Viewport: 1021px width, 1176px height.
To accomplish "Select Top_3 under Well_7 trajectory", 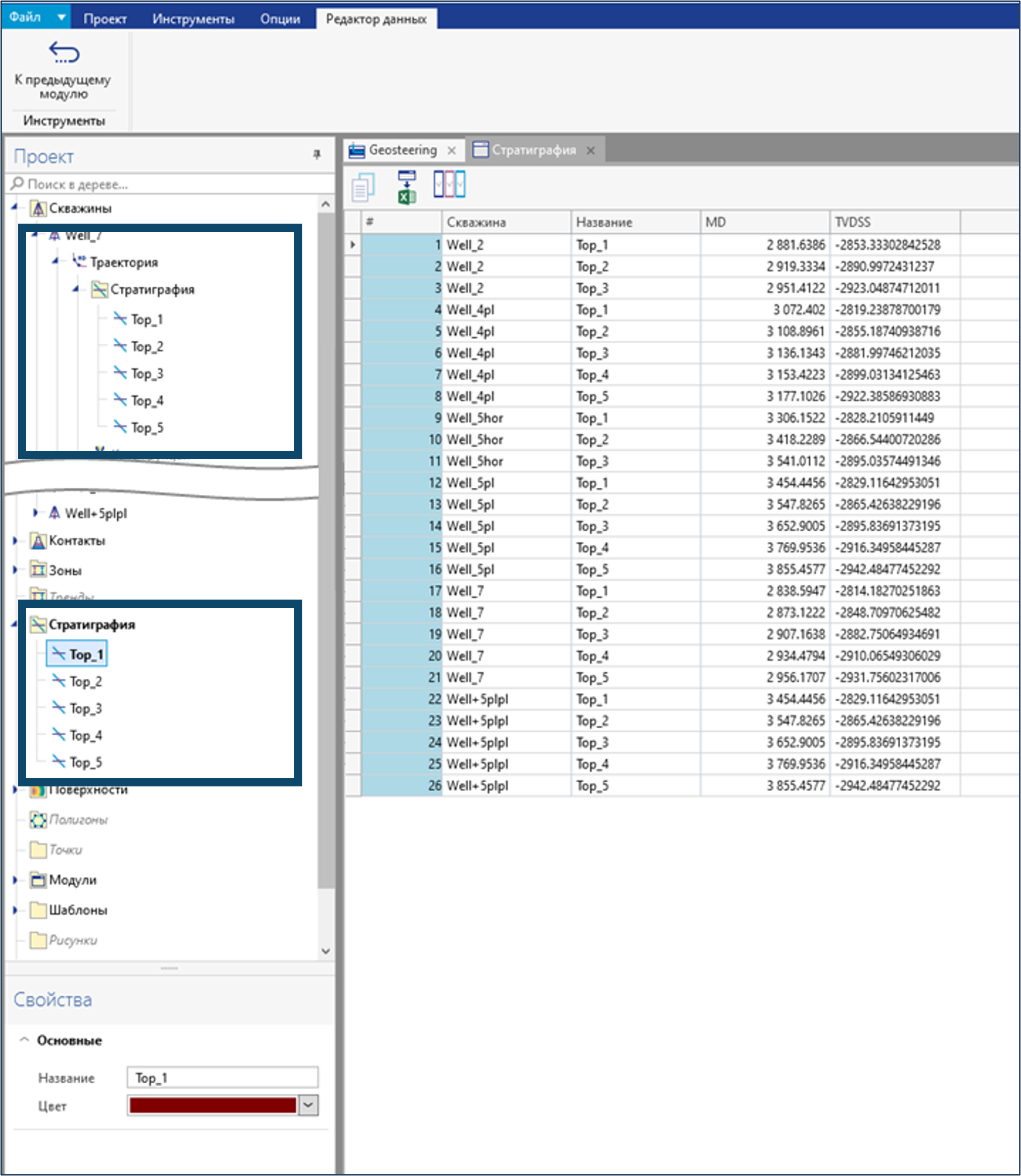I will 147,374.
